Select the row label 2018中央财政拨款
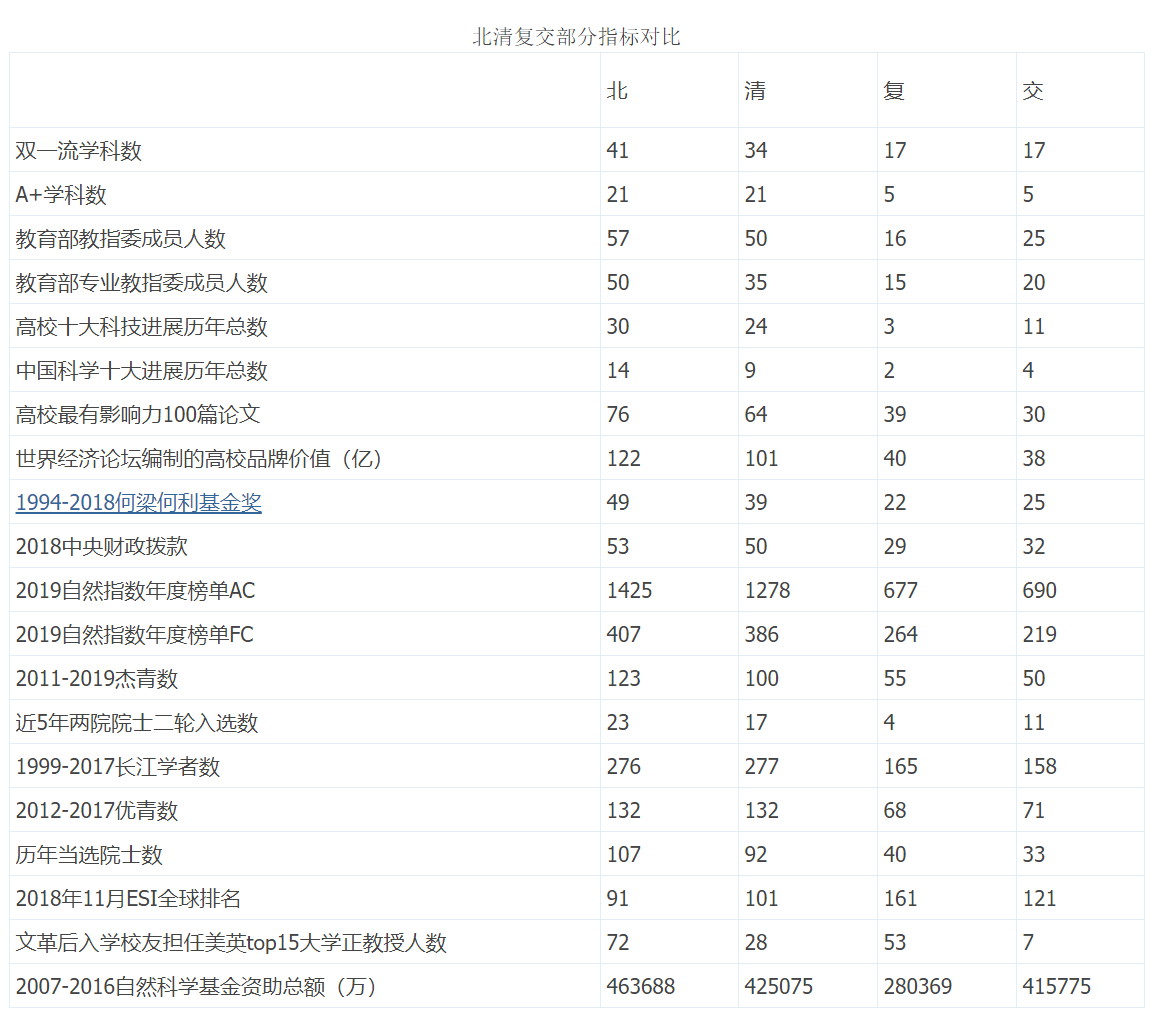Viewport: 1167px width, 1014px height. click(101, 546)
